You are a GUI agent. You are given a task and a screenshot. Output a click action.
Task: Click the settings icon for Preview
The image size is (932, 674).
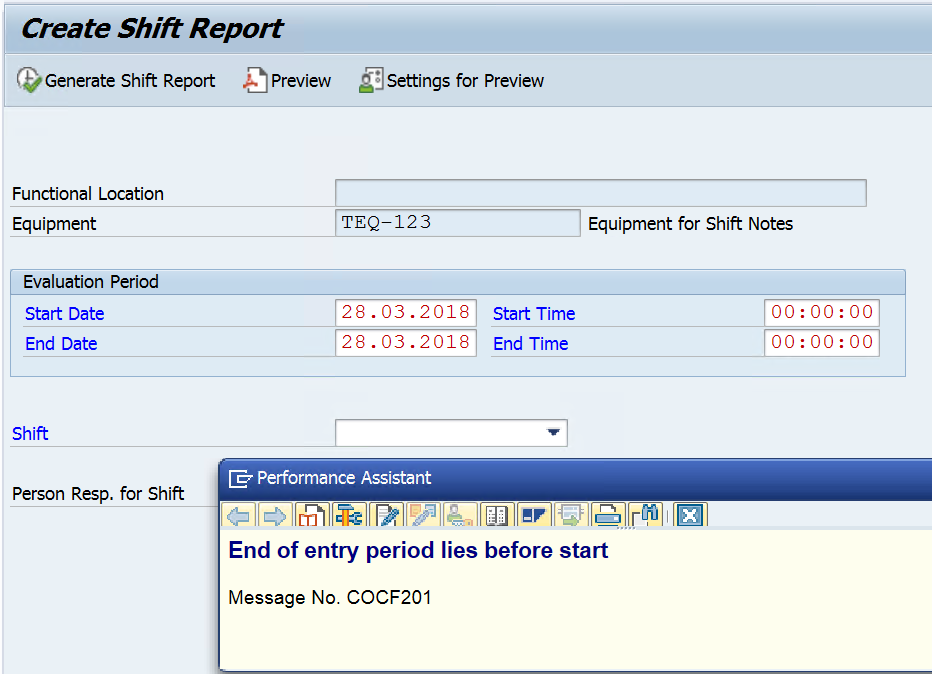(x=371, y=80)
